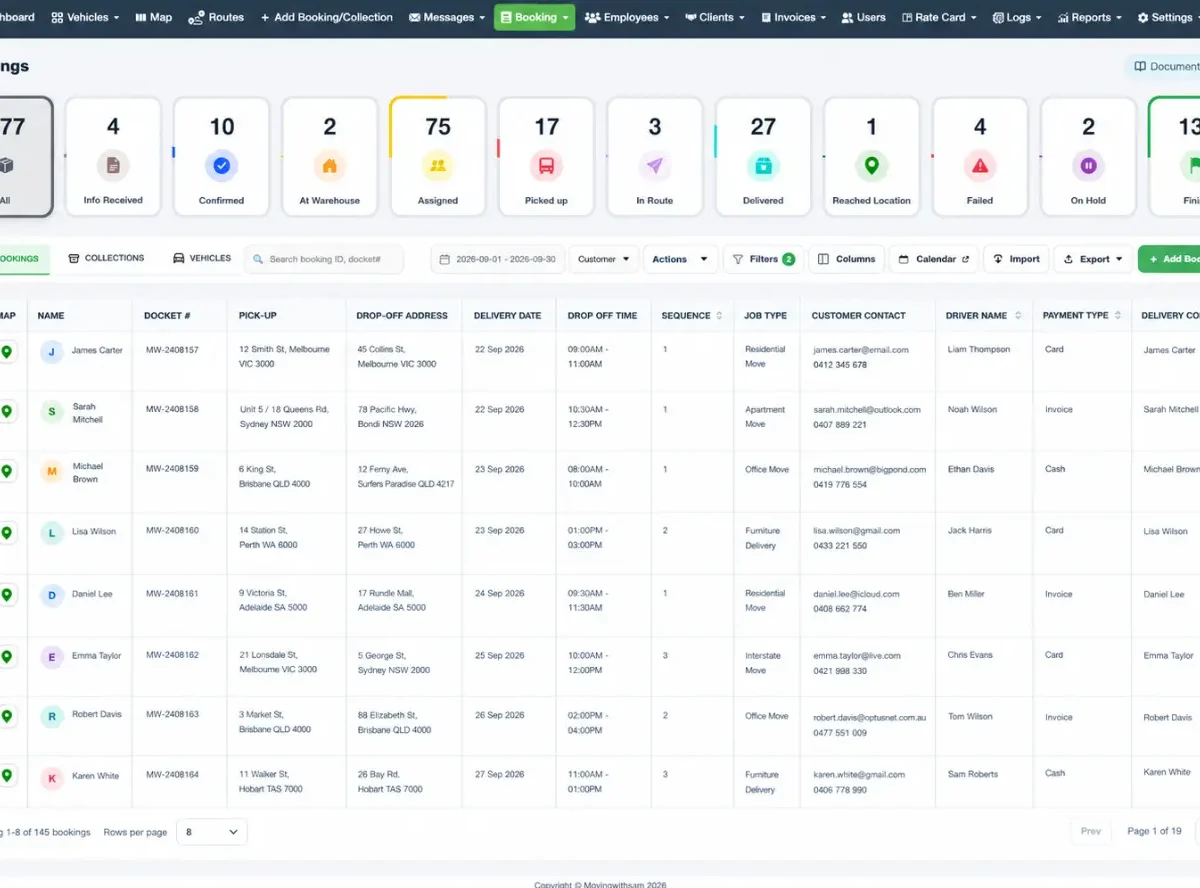Click the On Hold pause icon

click(1088, 165)
